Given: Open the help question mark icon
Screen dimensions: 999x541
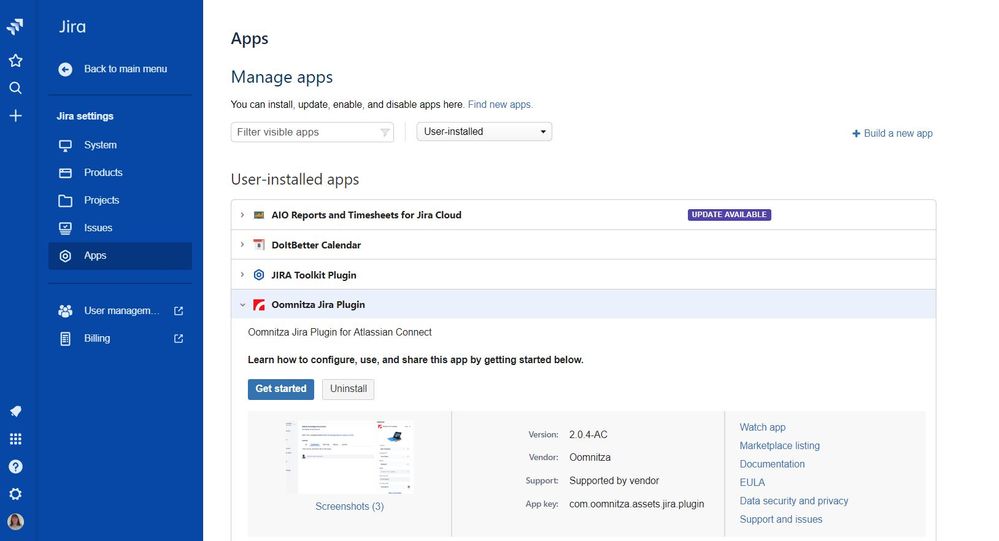Looking at the screenshot, I should coord(15,466).
